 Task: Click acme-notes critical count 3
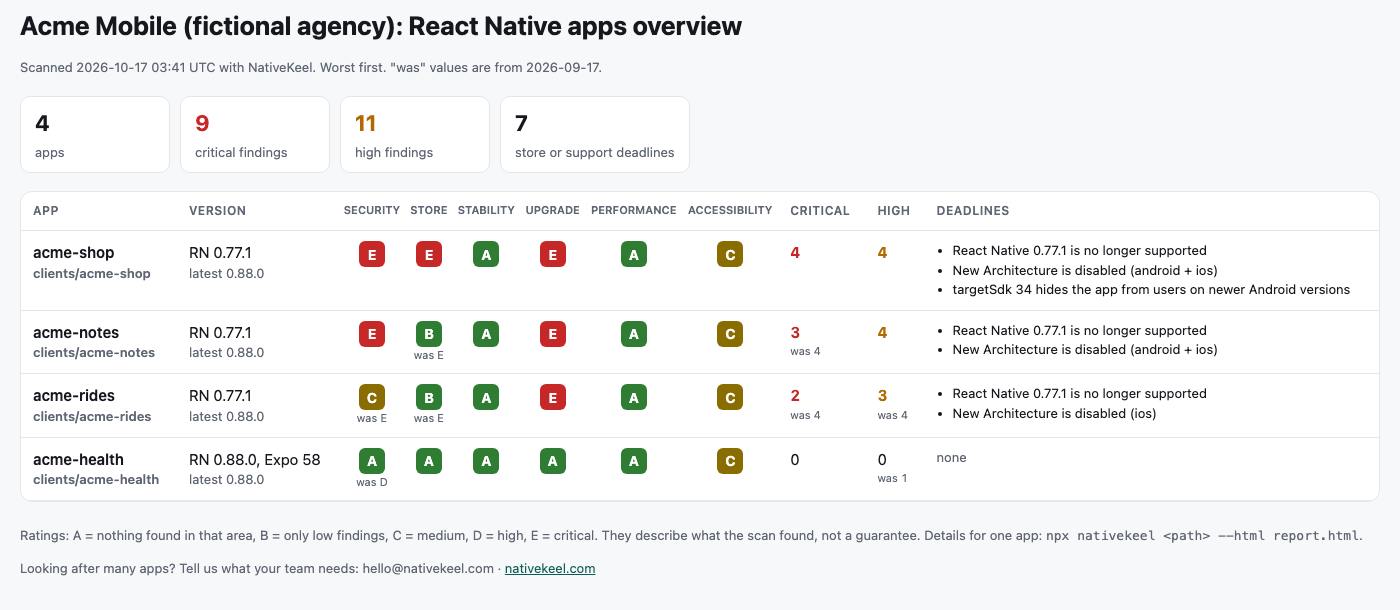(795, 333)
